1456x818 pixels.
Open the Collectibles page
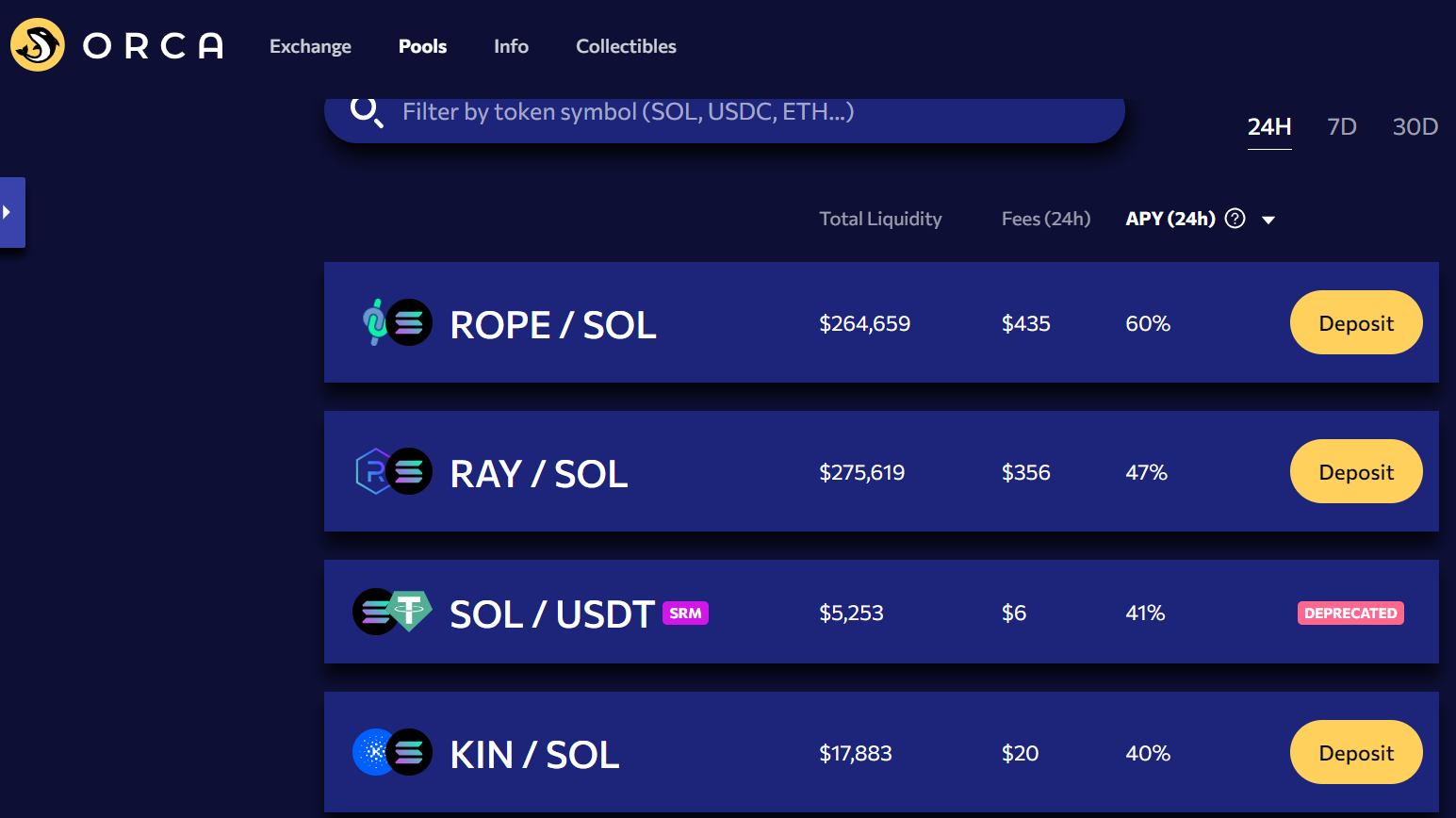pos(626,46)
